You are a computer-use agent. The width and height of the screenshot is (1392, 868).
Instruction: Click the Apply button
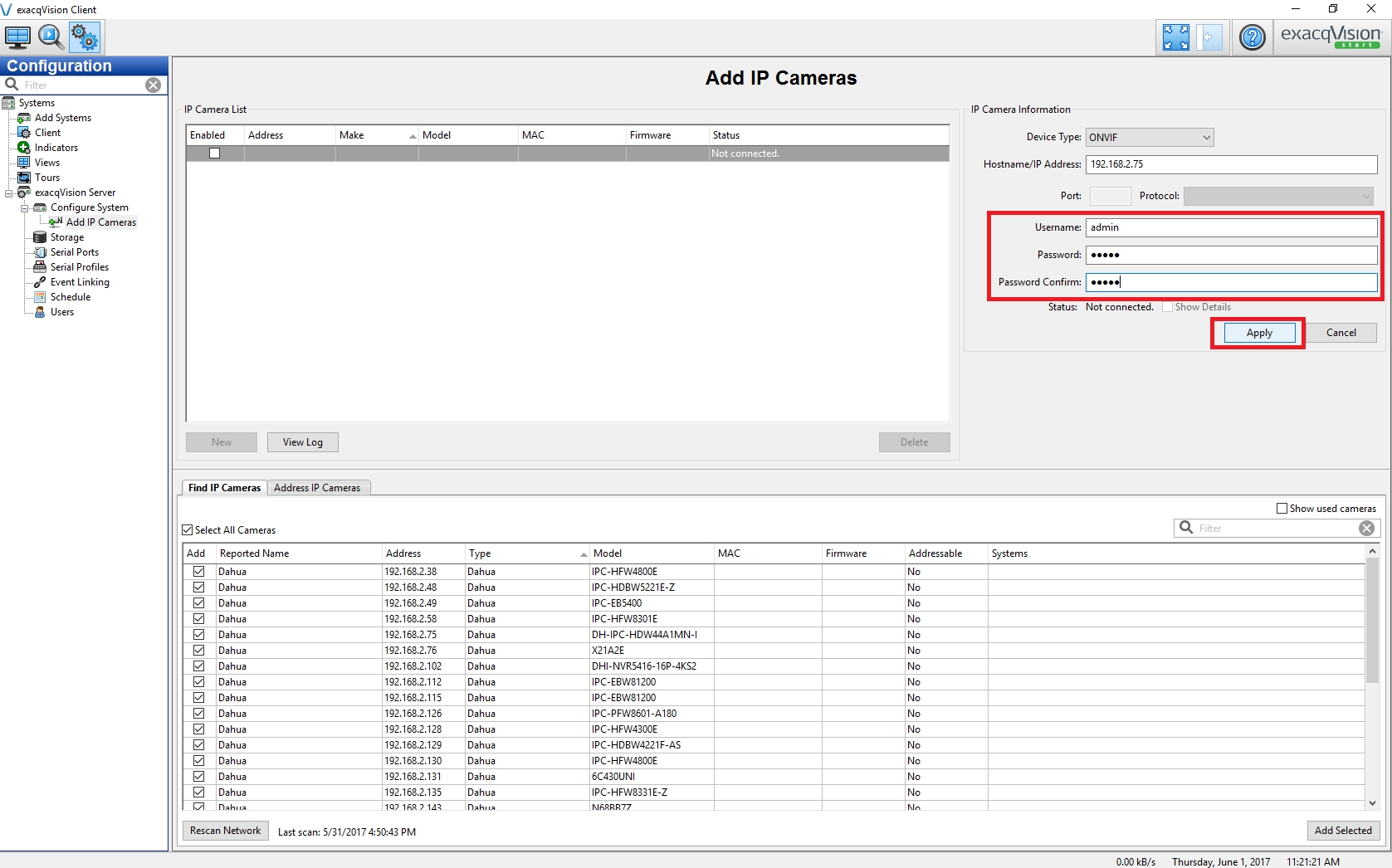pyautogui.click(x=1258, y=333)
